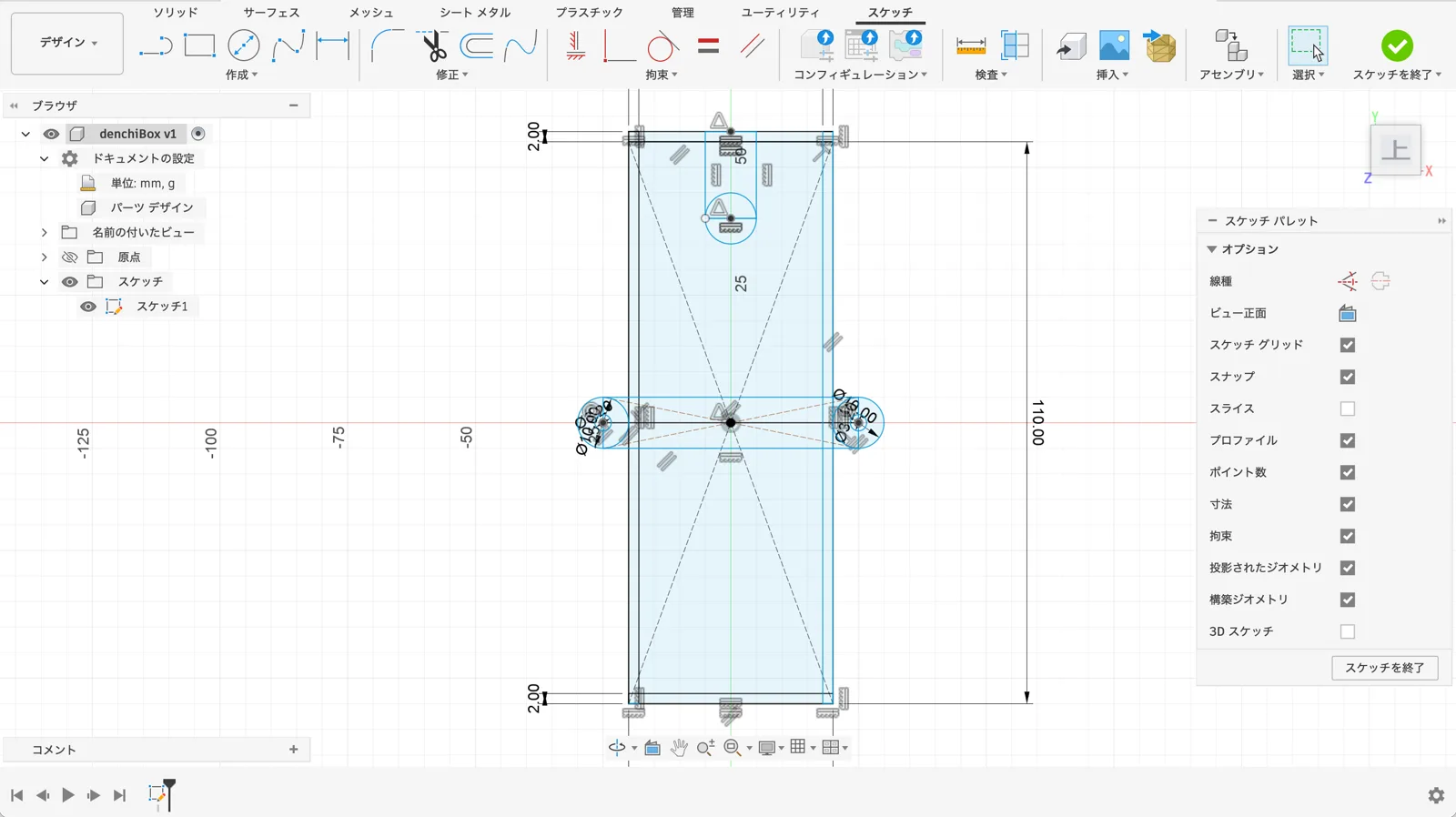Viewport: 1456px width, 817px height.
Task: Open the Measure tool
Action: [971, 45]
